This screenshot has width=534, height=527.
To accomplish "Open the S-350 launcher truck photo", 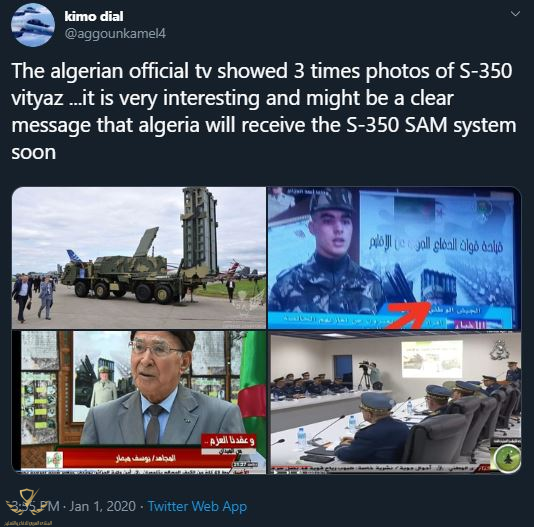I will [139, 258].
